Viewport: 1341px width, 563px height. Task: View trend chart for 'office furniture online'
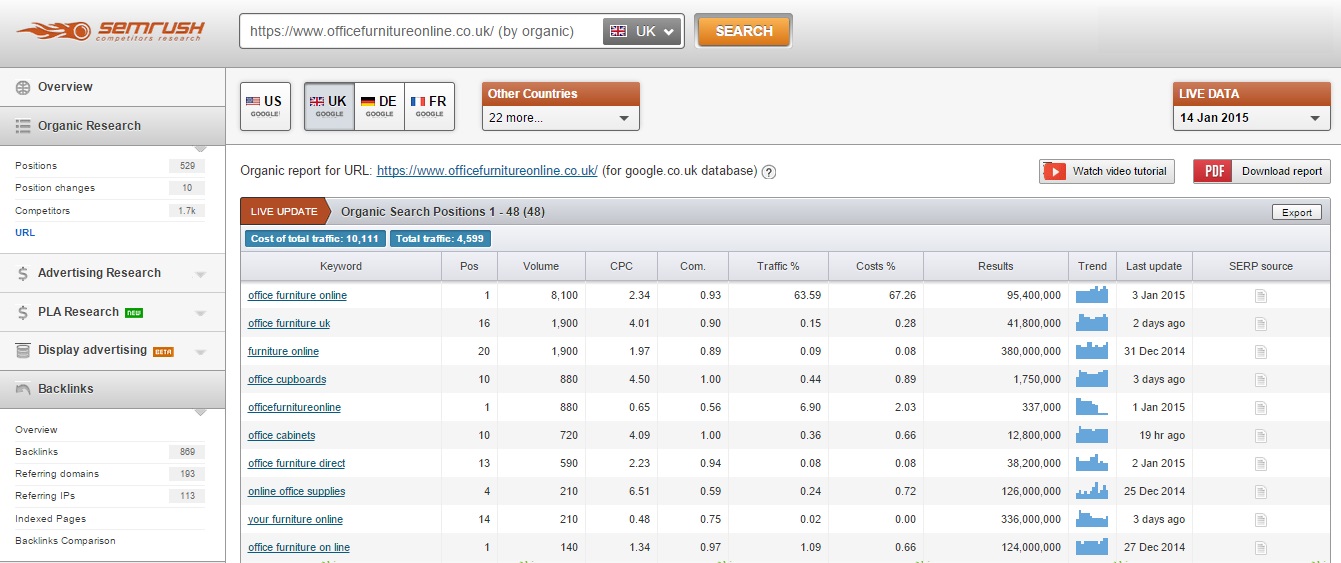click(1092, 295)
